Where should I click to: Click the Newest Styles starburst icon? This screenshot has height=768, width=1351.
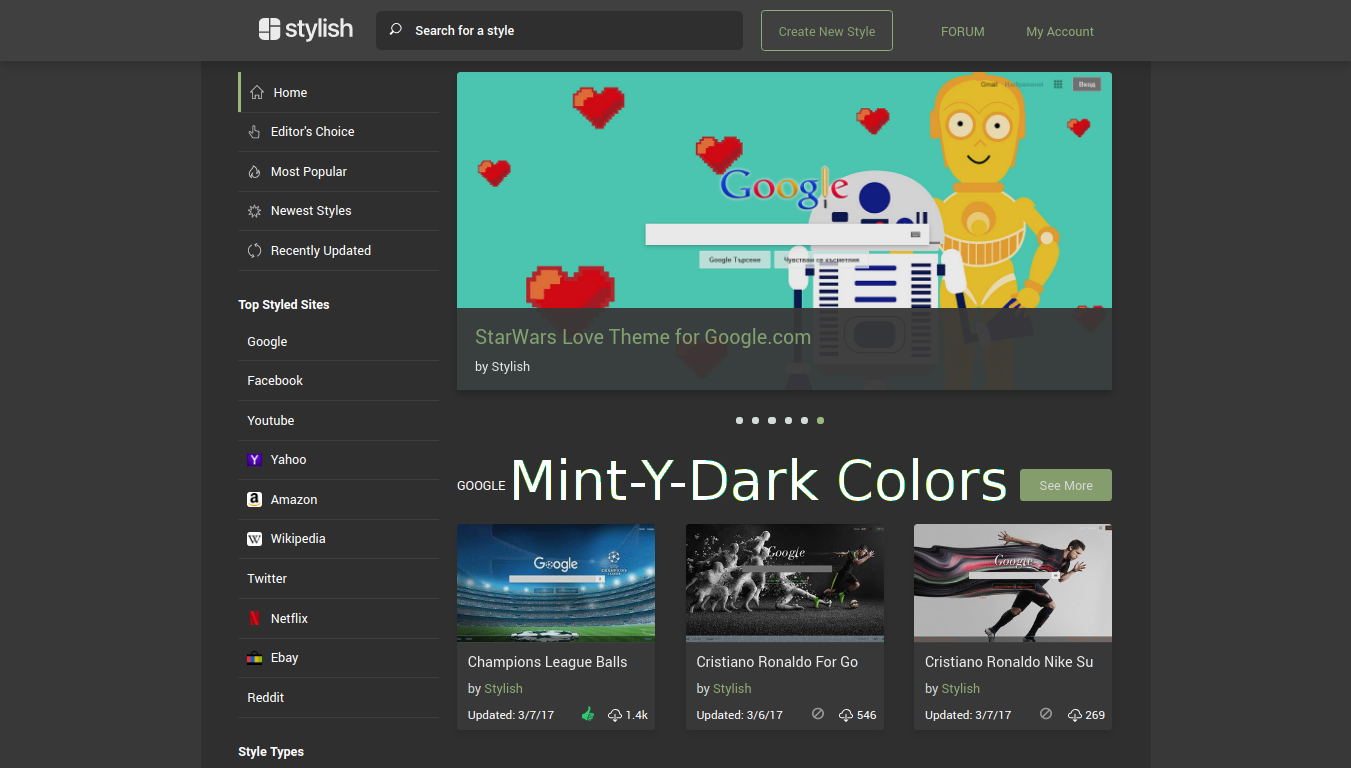(254, 211)
